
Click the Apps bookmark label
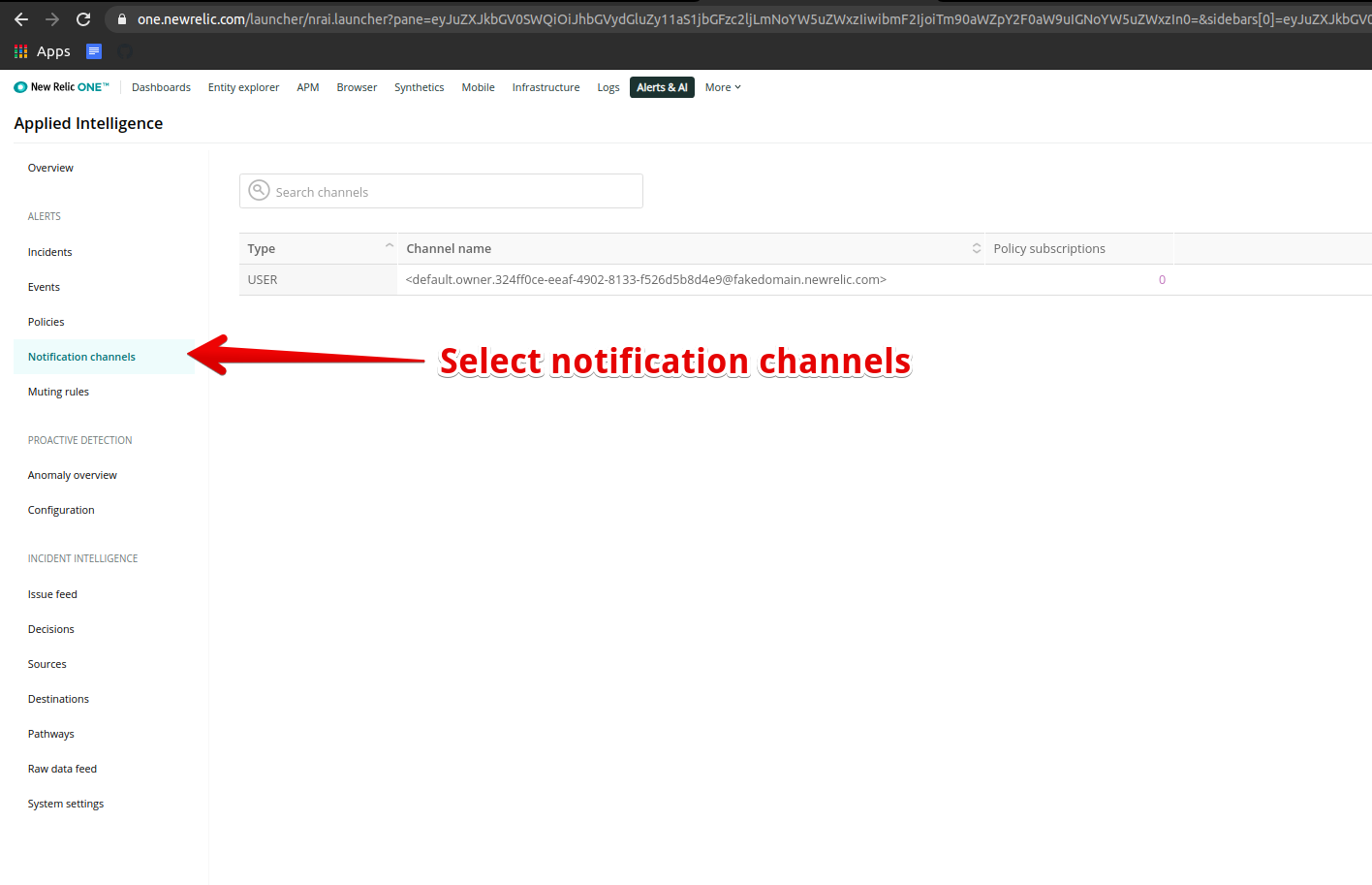[53, 51]
